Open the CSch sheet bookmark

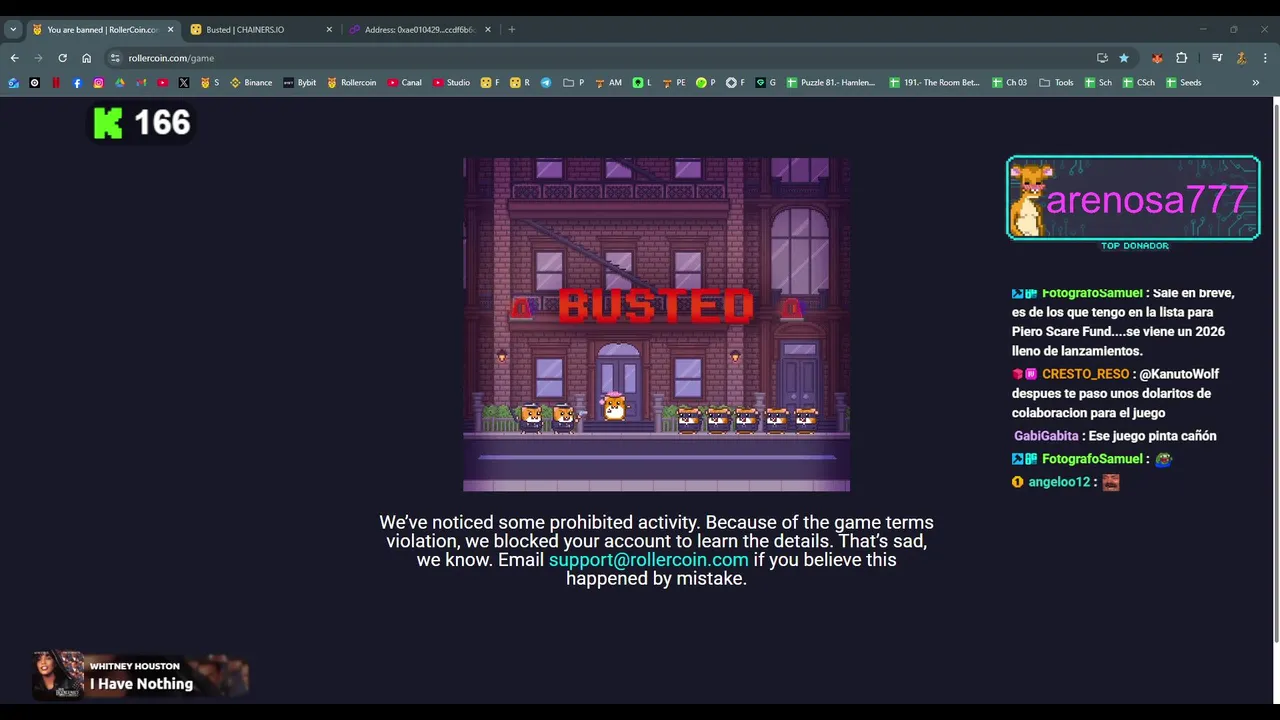point(1138,83)
